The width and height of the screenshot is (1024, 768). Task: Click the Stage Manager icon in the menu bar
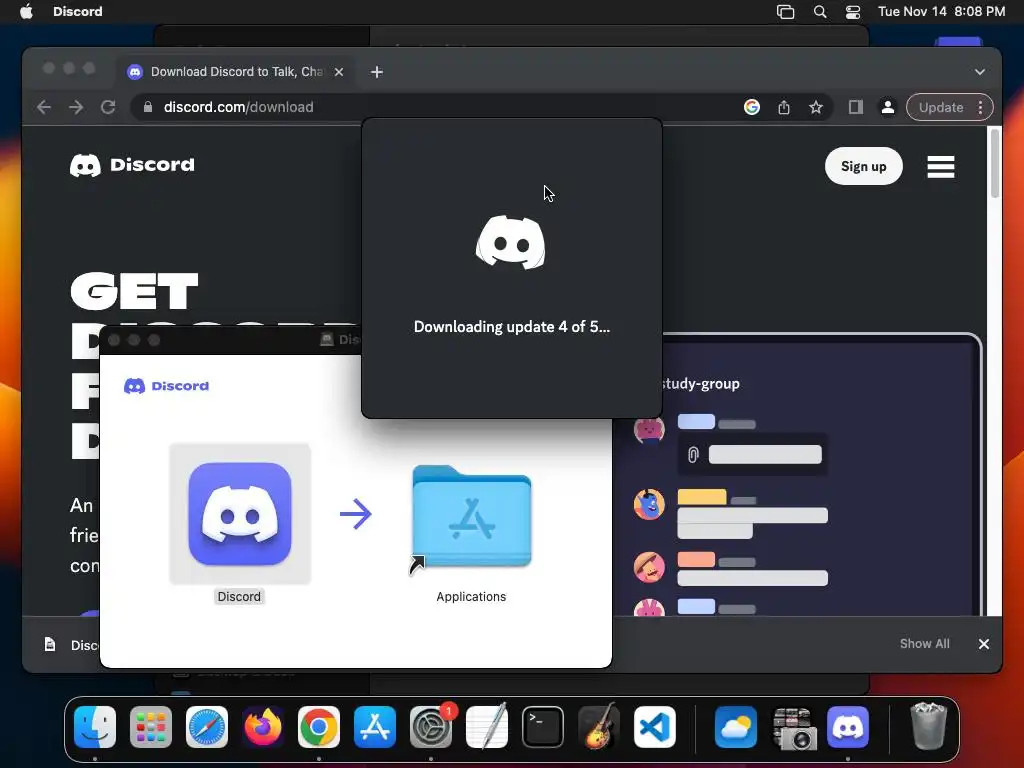786,11
